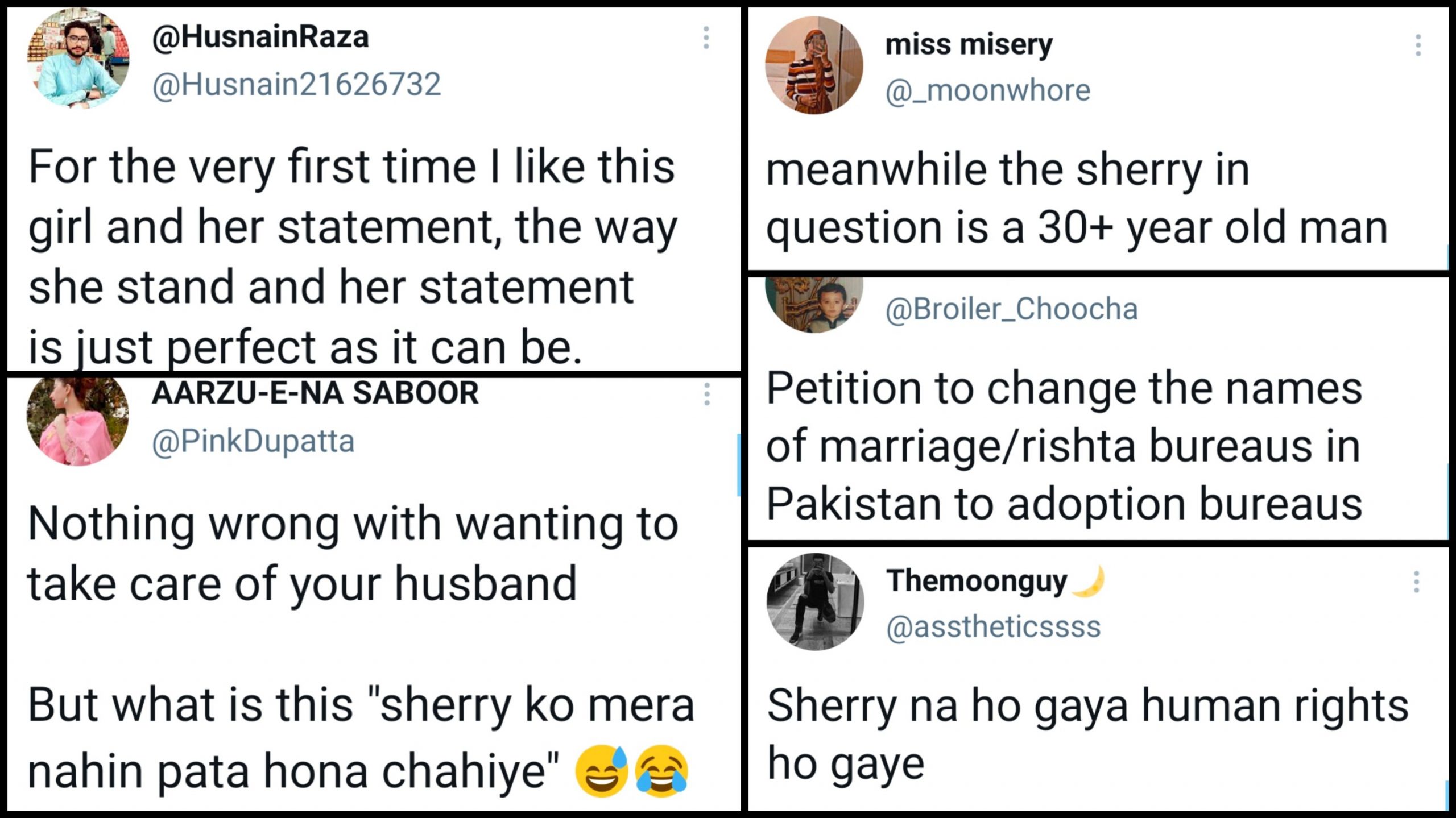
Task: Click the miss misery display name
Action: tap(969, 44)
